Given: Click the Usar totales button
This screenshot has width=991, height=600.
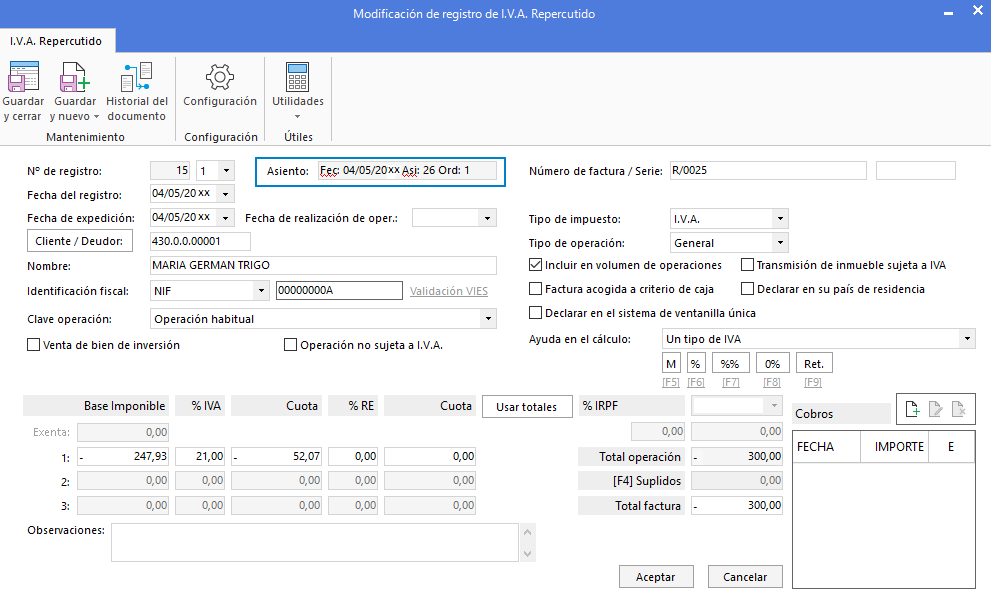Looking at the screenshot, I should pos(526,407).
